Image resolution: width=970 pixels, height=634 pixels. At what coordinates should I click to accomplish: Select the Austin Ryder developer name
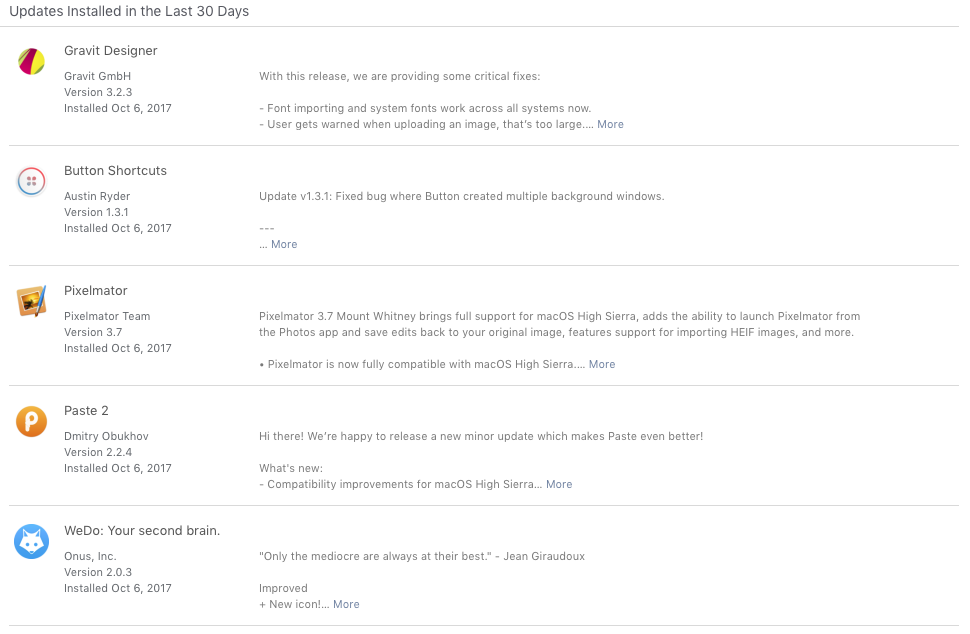pos(97,196)
